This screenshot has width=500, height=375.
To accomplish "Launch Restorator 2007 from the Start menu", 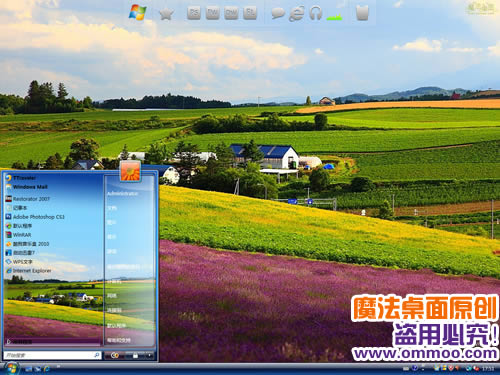I will pyautogui.click(x=31, y=199).
